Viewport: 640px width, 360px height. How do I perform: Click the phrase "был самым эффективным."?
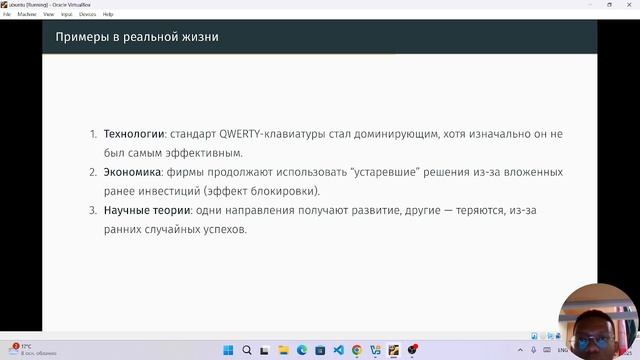(x=173, y=153)
